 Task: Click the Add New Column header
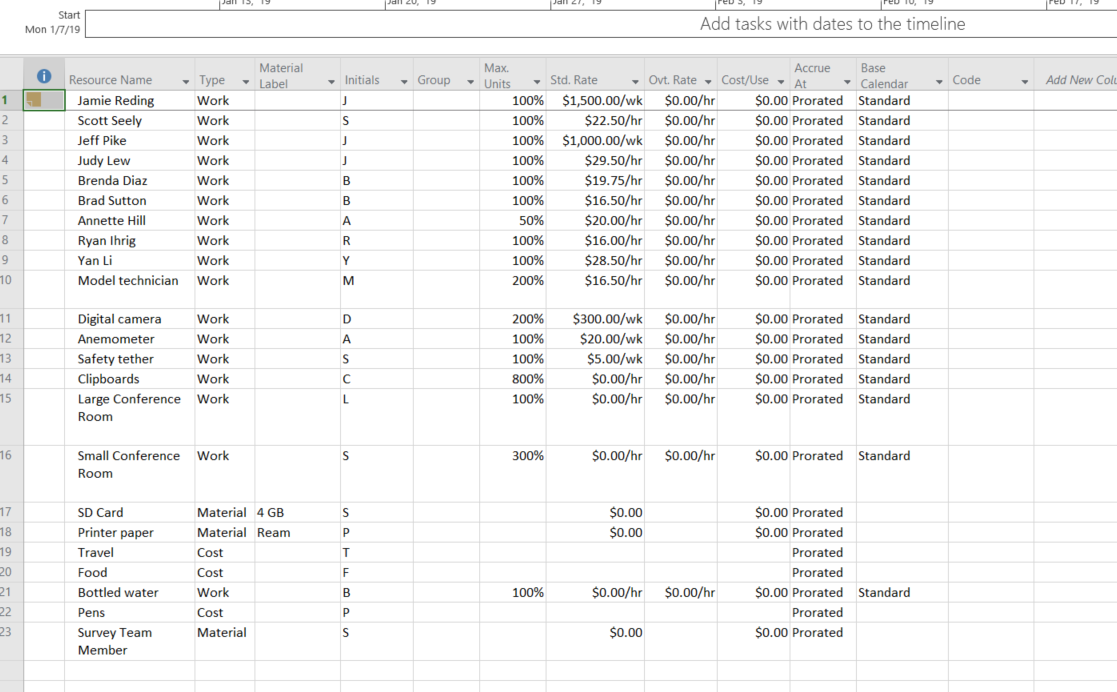tap(1078, 79)
